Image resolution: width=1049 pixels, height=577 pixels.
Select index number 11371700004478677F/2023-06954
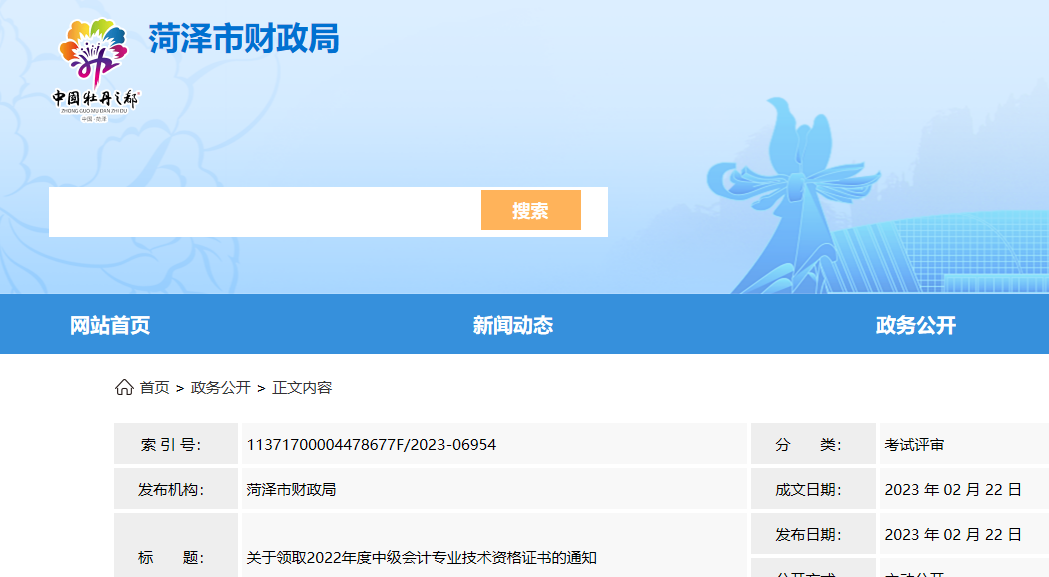click(x=371, y=445)
